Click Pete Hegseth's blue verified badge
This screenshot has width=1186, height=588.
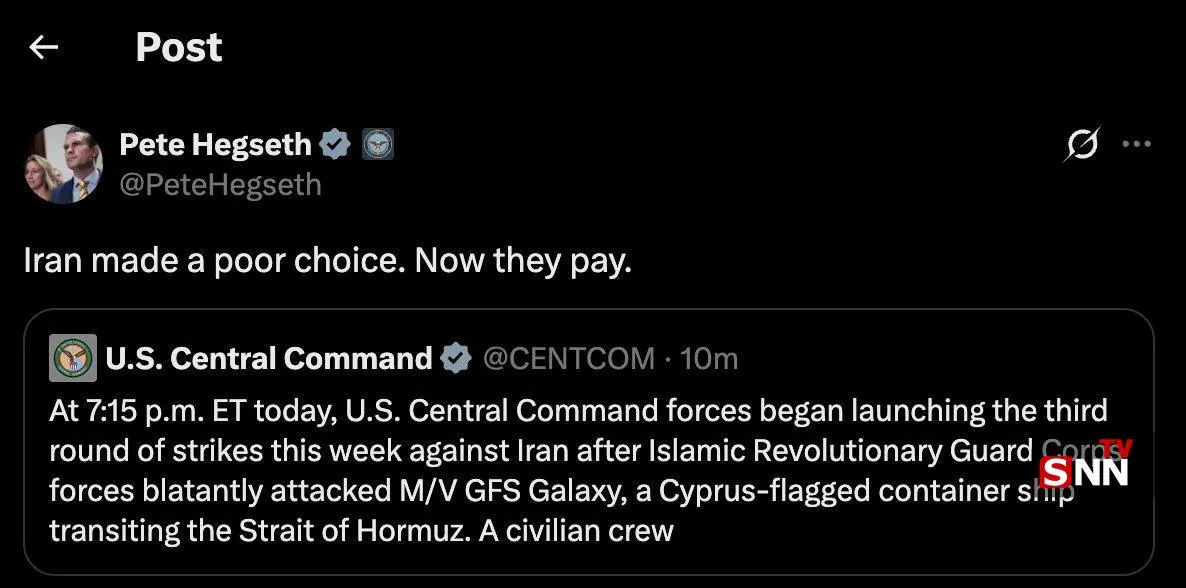[x=334, y=144]
